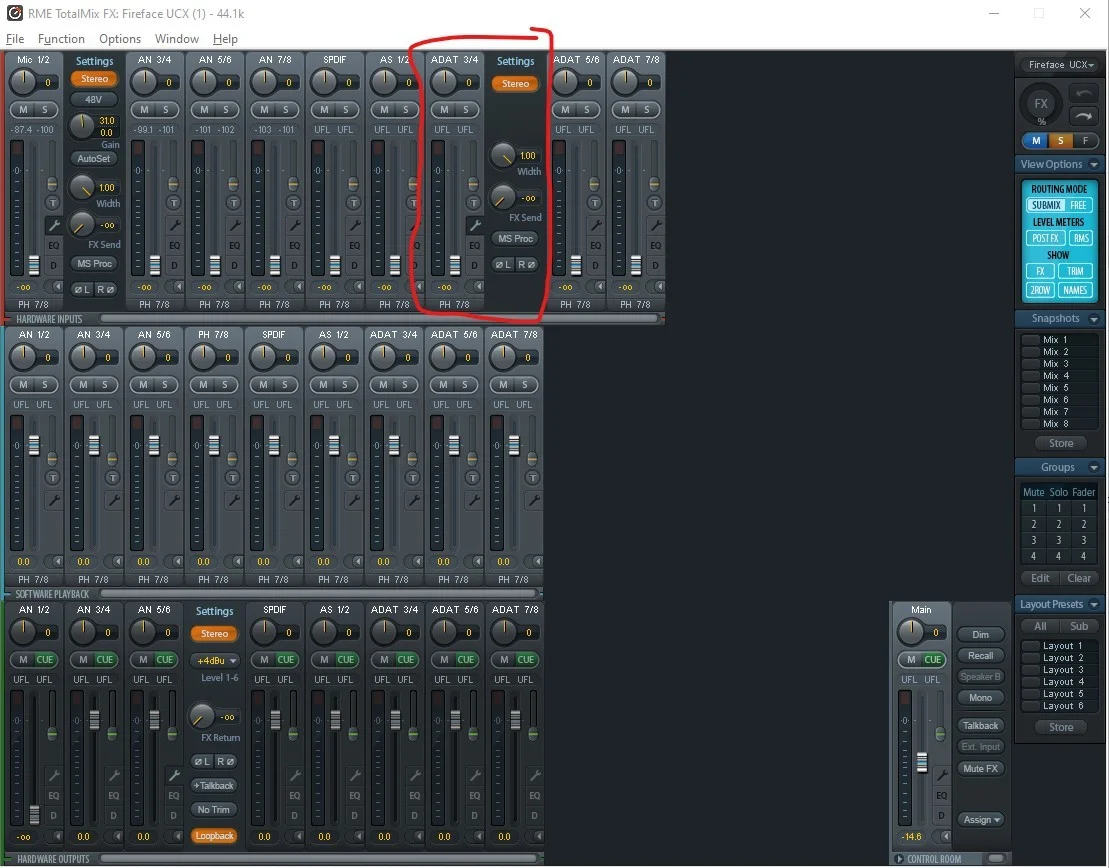Screen dimensions: 1109x868
Task: Open wrench settings on hardware output AN 1/2
Action: click(54, 775)
